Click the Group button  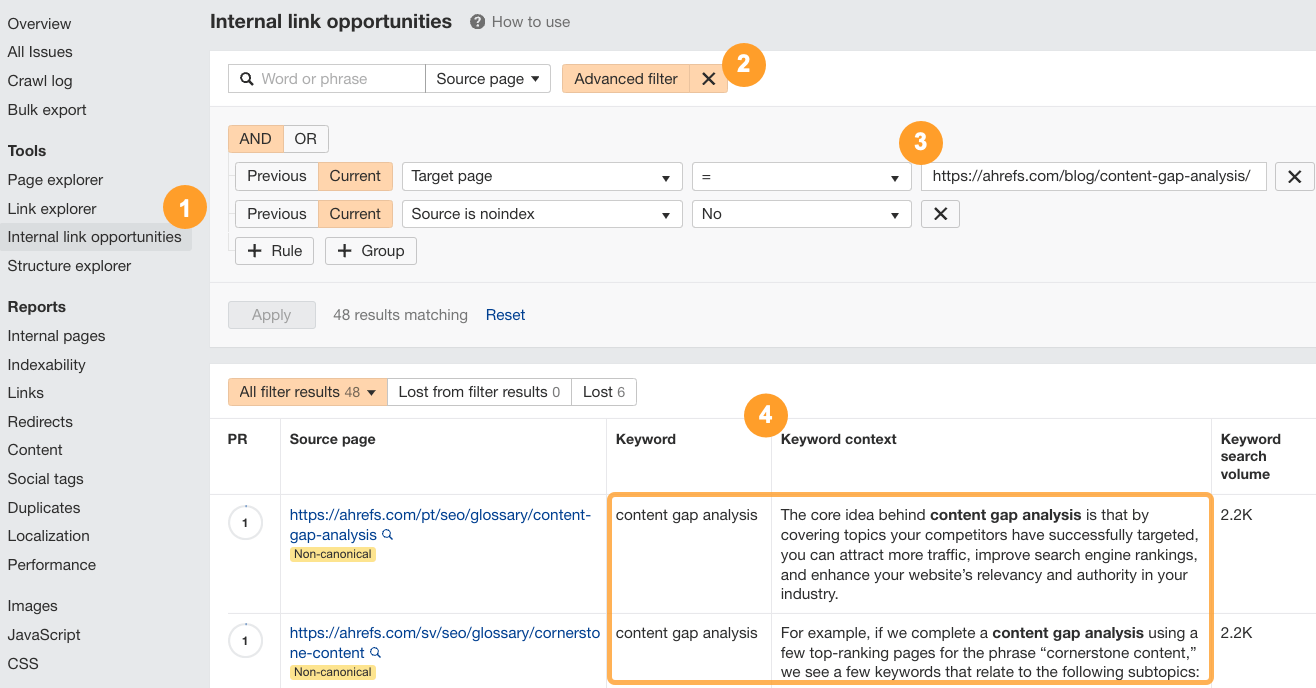pyautogui.click(x=370, y=251)
